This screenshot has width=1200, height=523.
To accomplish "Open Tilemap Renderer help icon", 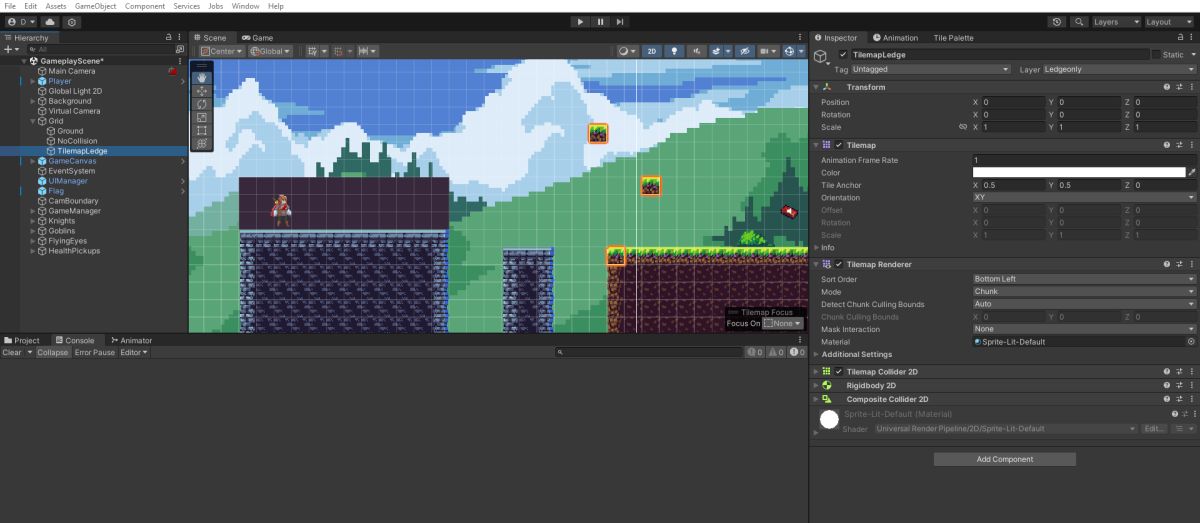I will click(1166, 264).
